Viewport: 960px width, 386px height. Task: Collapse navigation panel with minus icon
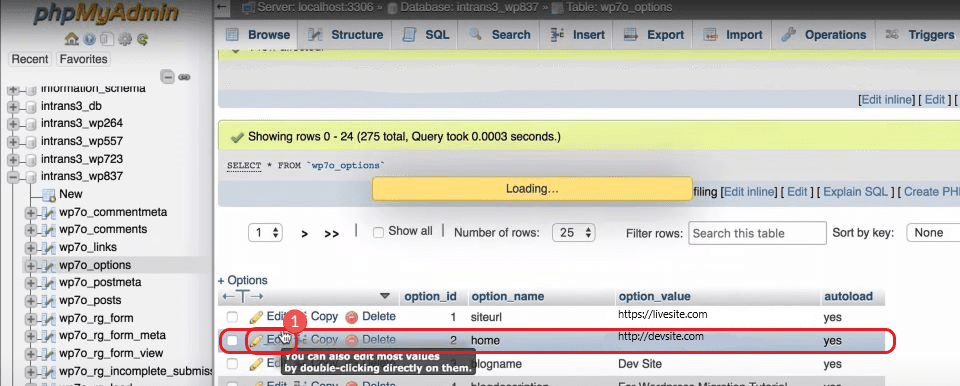click(x=168, y=77)
